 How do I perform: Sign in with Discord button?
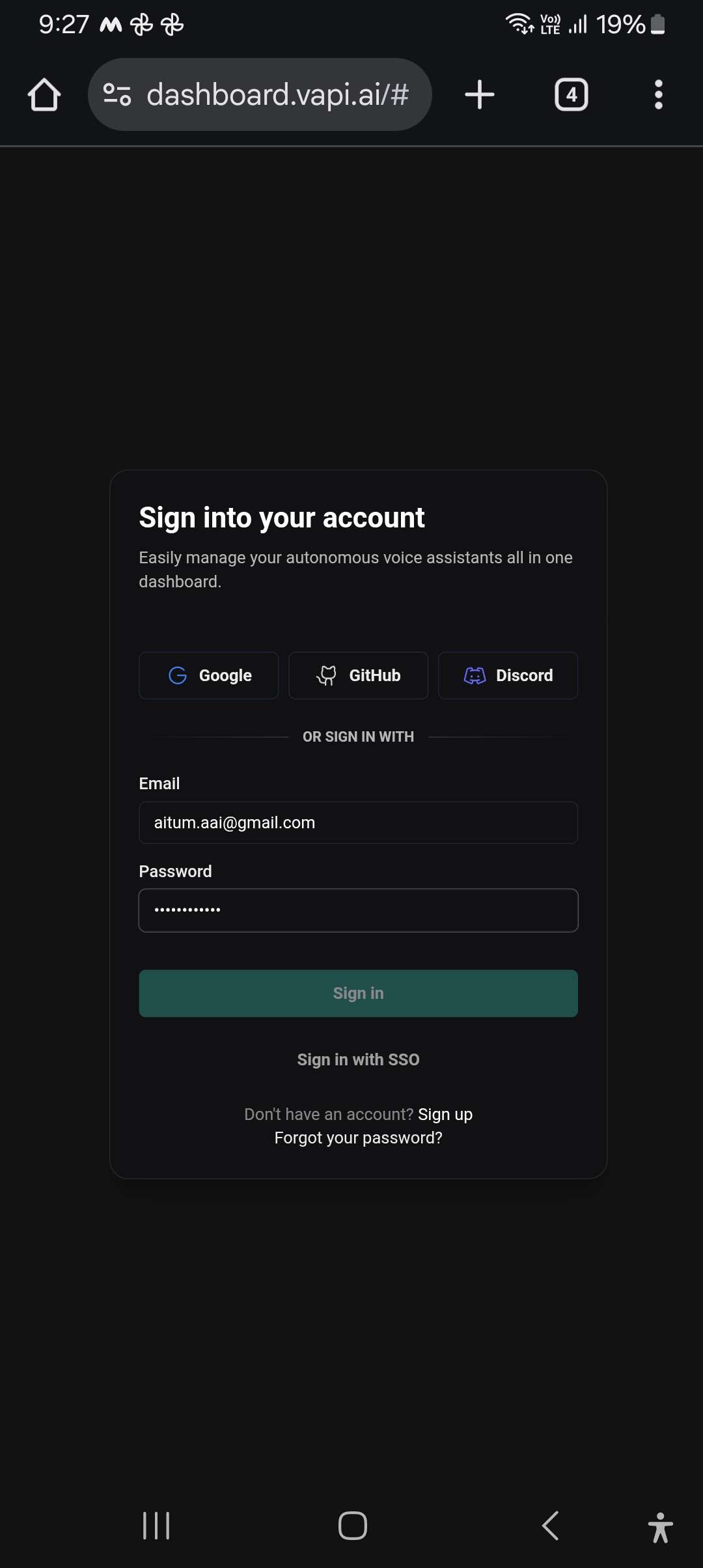pyautogui.click(x=508, y=675)
